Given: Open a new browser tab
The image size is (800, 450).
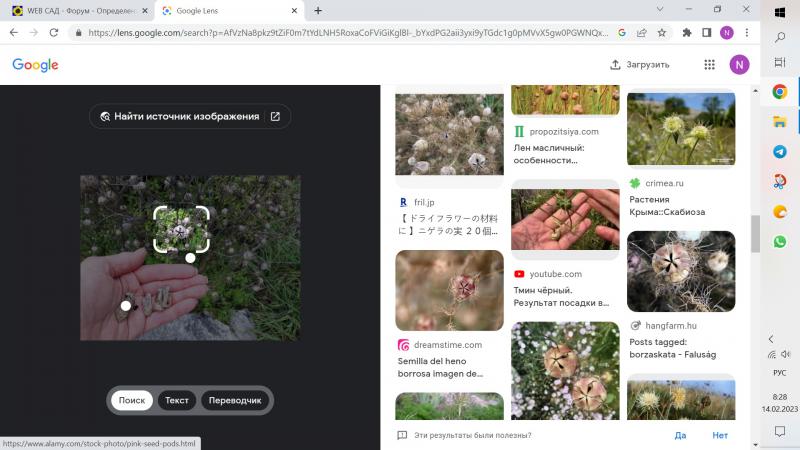Looking at the screenshot, I should pos(318,10).
